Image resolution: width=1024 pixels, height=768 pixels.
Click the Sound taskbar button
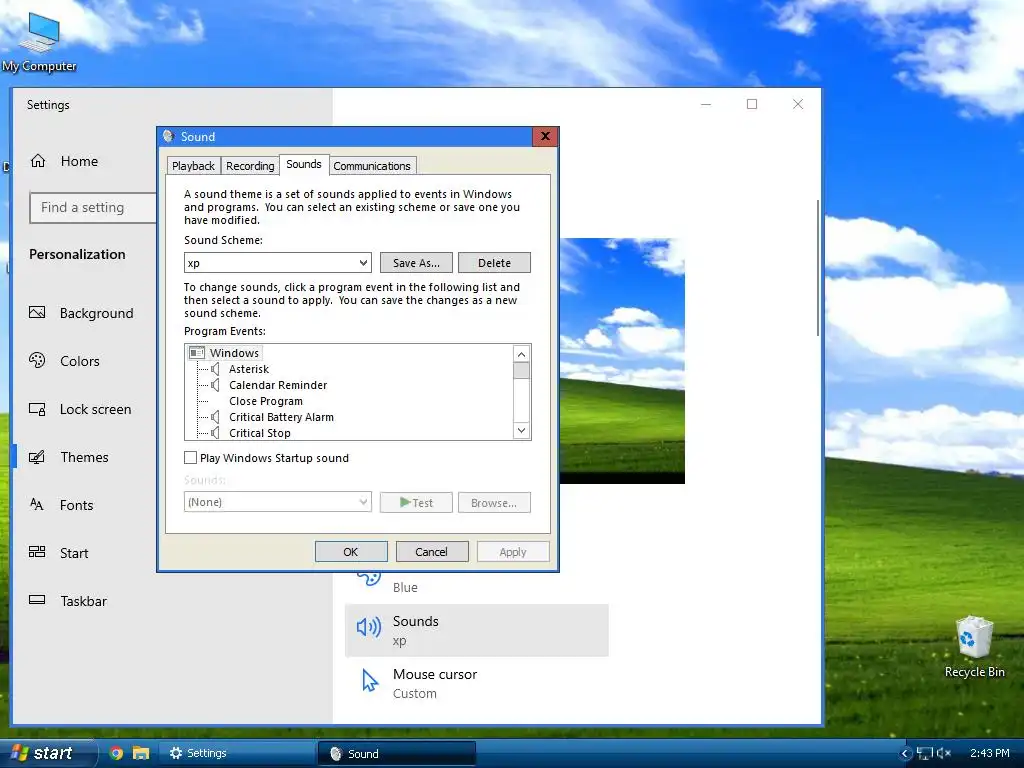pyautogui.click(x=396, y=753)
